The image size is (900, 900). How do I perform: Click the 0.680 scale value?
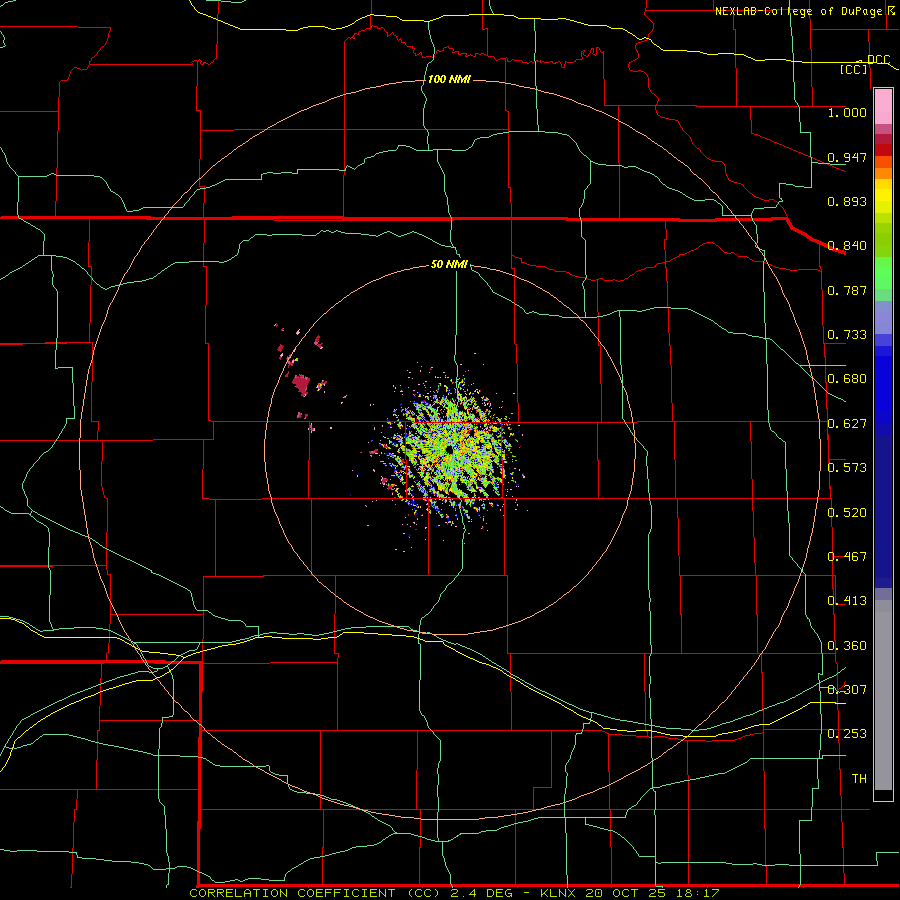[x=847, y=379]
